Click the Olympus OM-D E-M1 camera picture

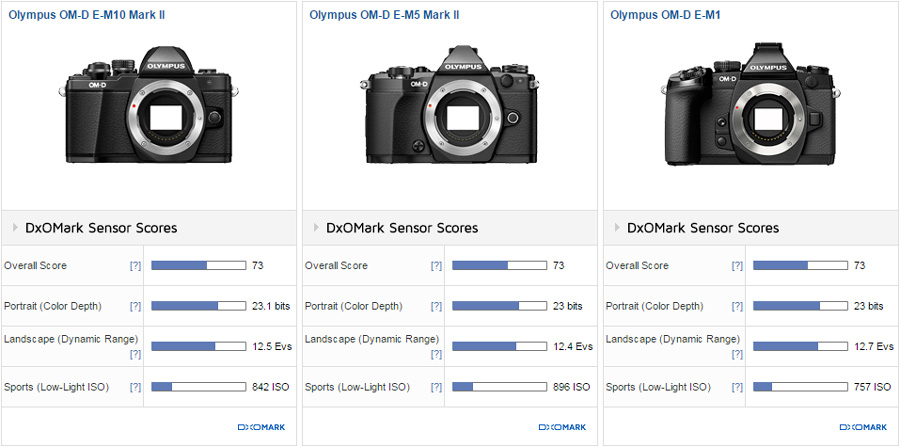(x=751, y=112)
